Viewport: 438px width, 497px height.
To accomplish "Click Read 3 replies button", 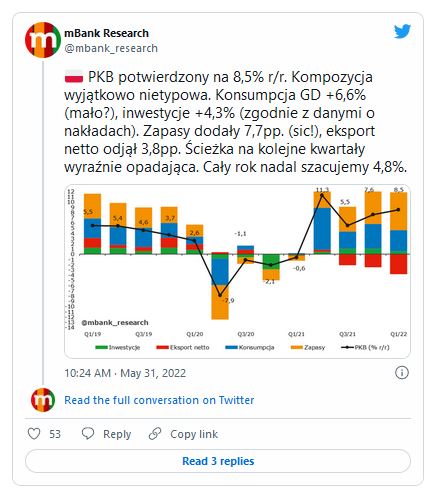I will coord(218,461).
